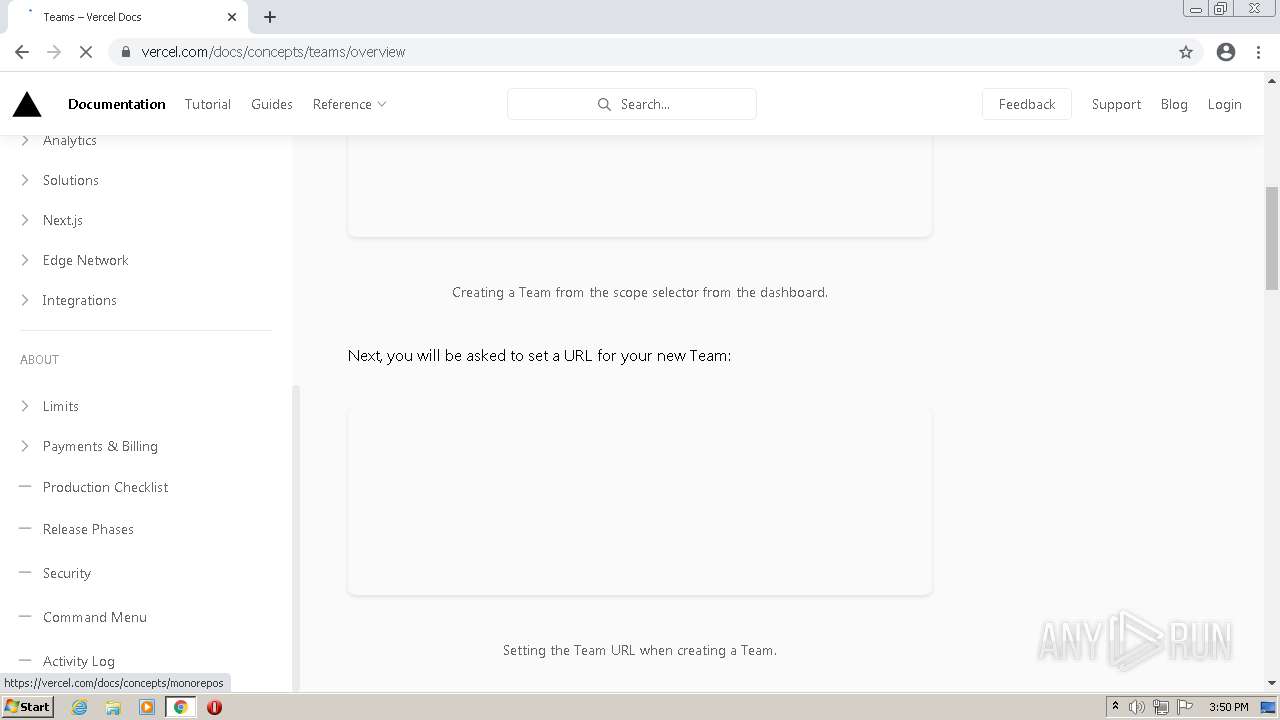Viewport: 1280px width, 720px height.
Task: Click the page vertical scrollbar thumb
Action: pyautogui.click(x=1272, y=237)
